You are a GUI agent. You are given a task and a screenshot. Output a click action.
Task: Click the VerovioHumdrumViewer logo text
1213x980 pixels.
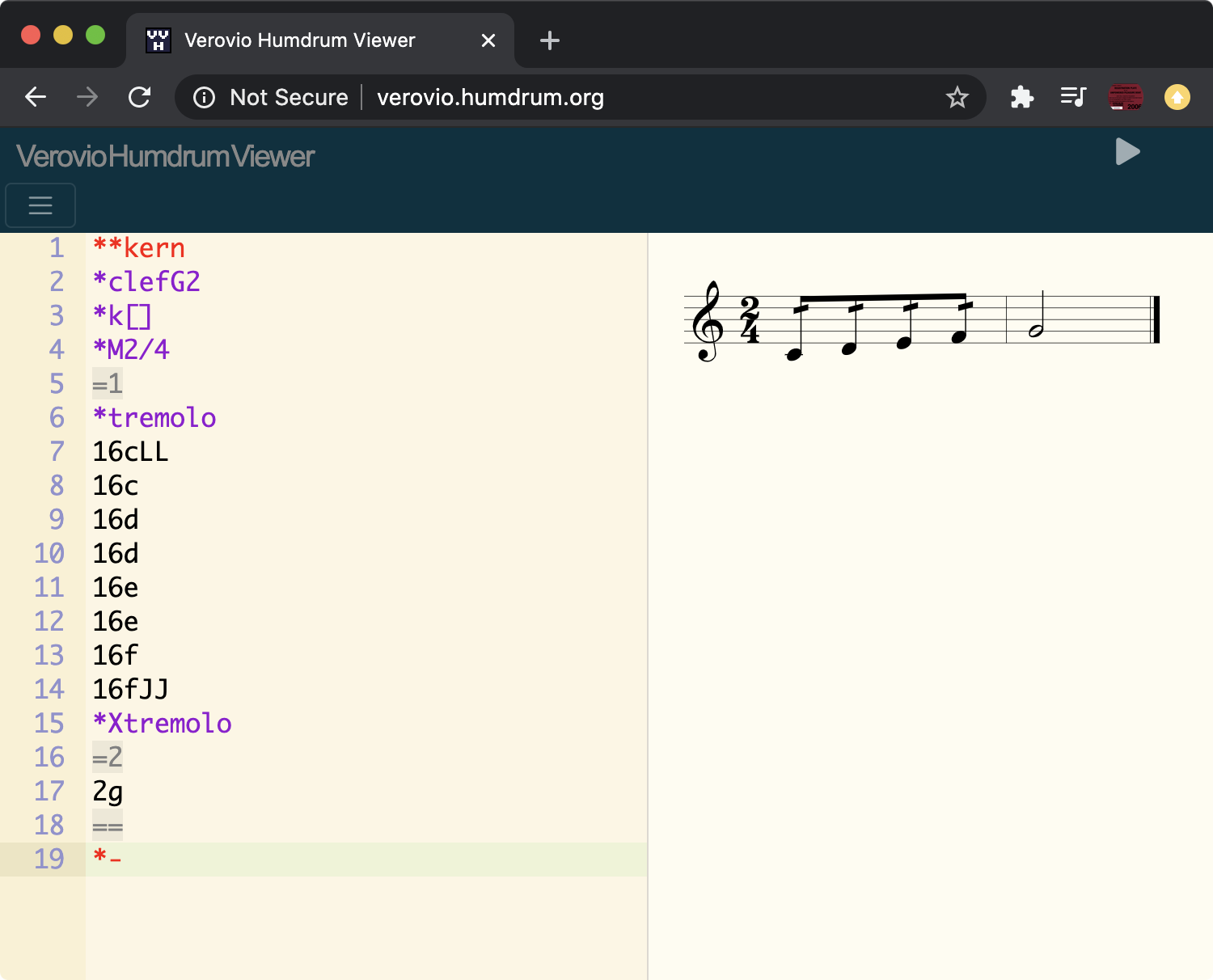click(x=164, y=155)
